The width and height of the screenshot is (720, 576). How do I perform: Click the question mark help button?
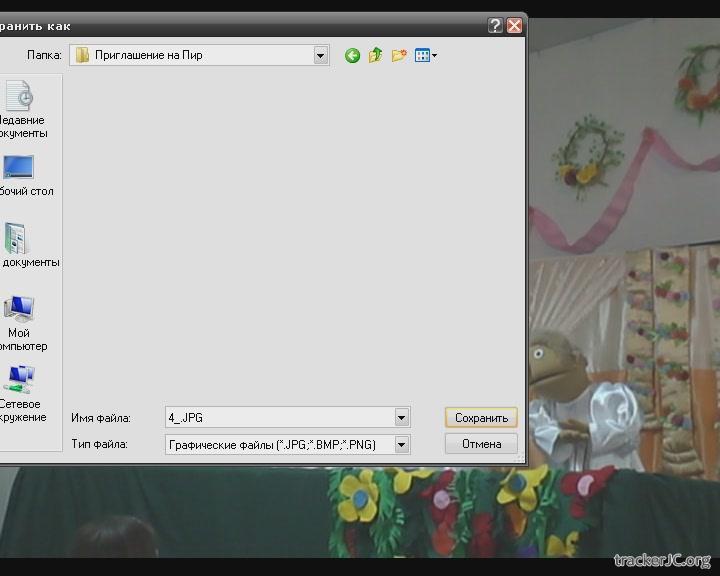pyautogui.click(x=495, y=26)
